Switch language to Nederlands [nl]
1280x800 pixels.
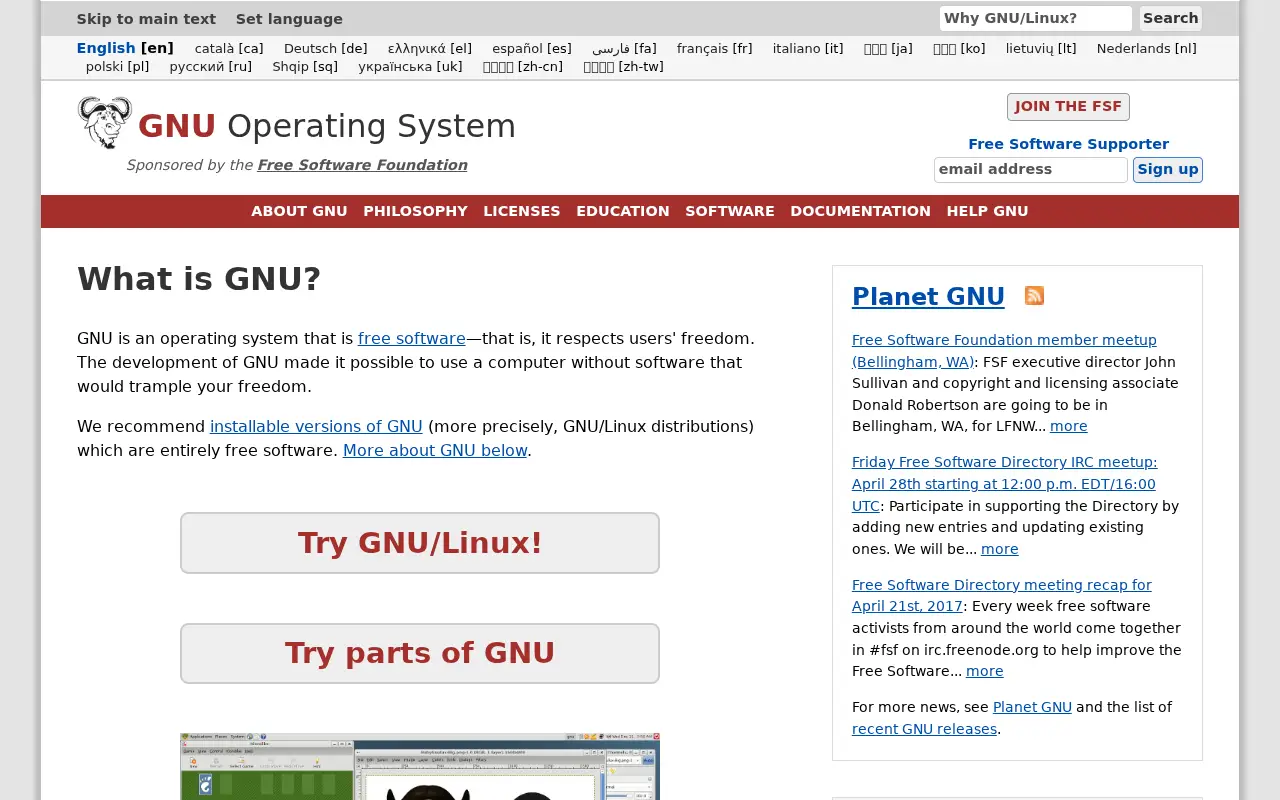click(x=1146, y=48)
